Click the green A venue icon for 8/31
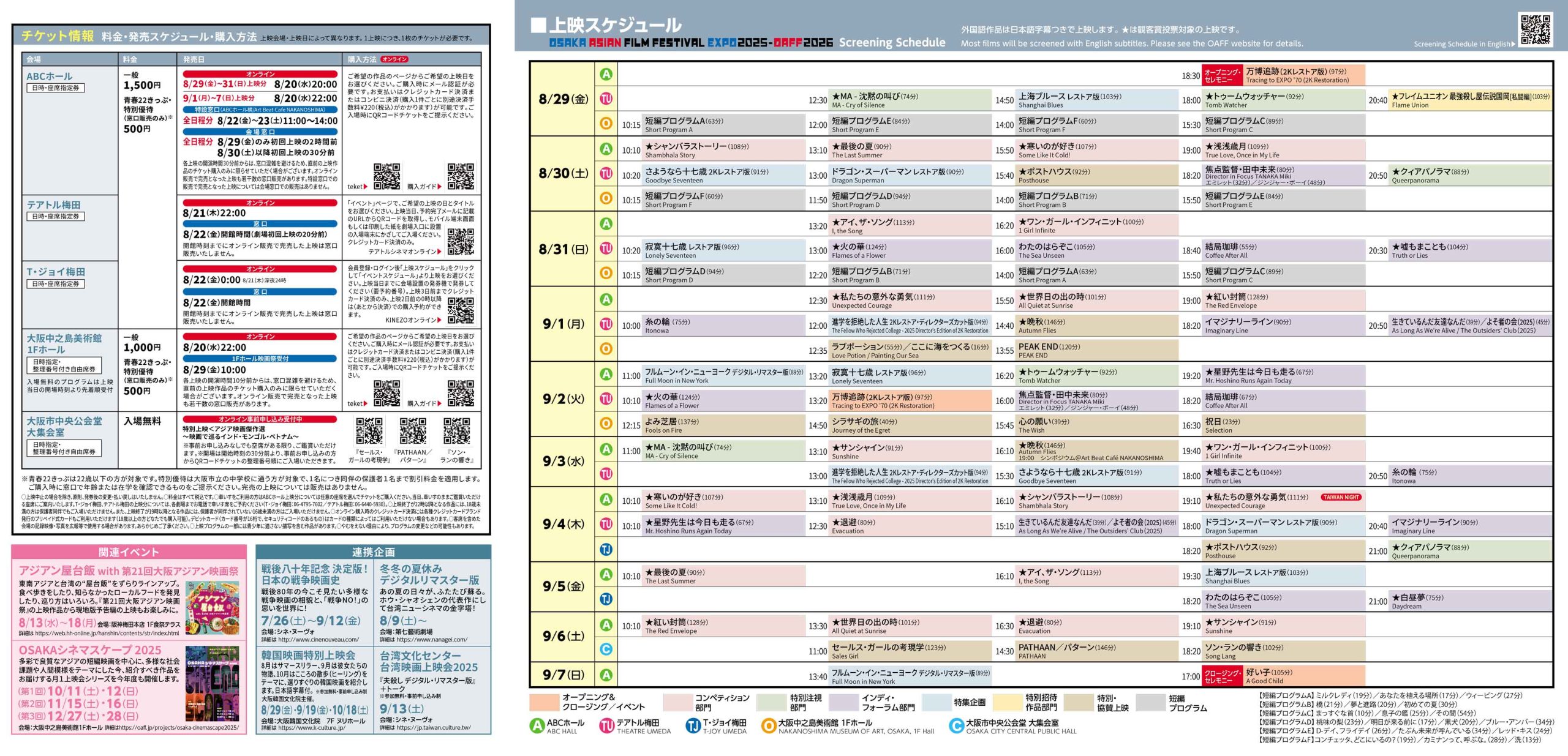1568x756 pixels. [606, 224]
